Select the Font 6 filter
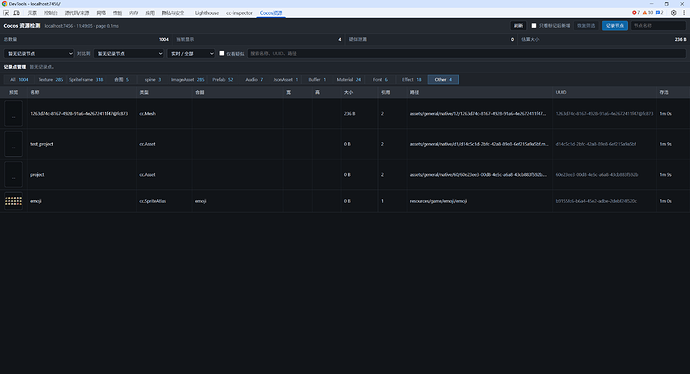Screen dimensions: 690x374 click(x=380, y=80)
